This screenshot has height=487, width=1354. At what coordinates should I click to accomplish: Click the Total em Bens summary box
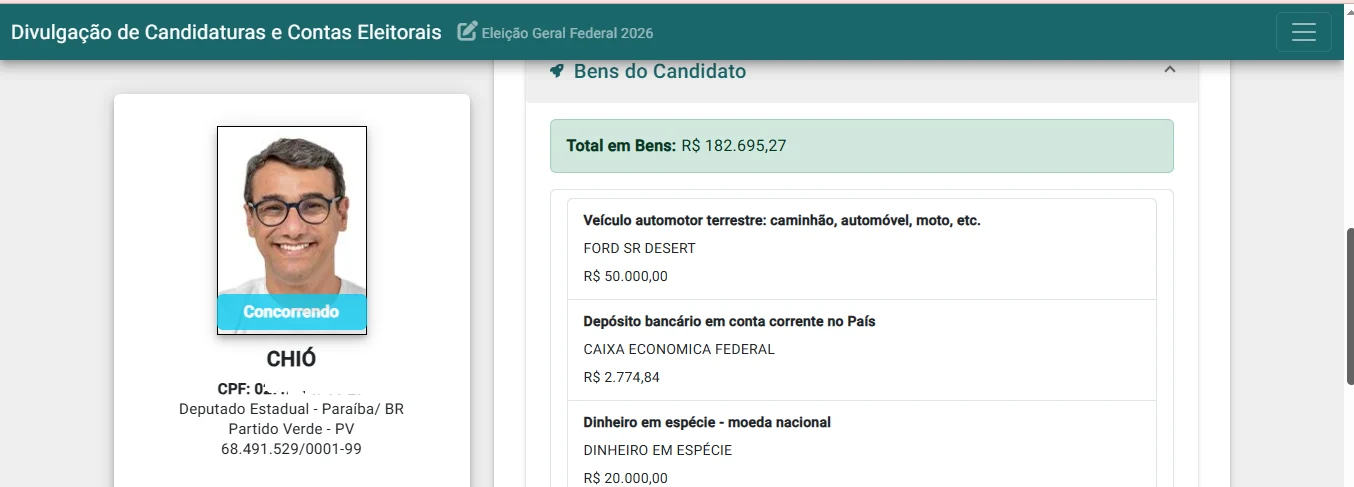(x=861, y=146)
